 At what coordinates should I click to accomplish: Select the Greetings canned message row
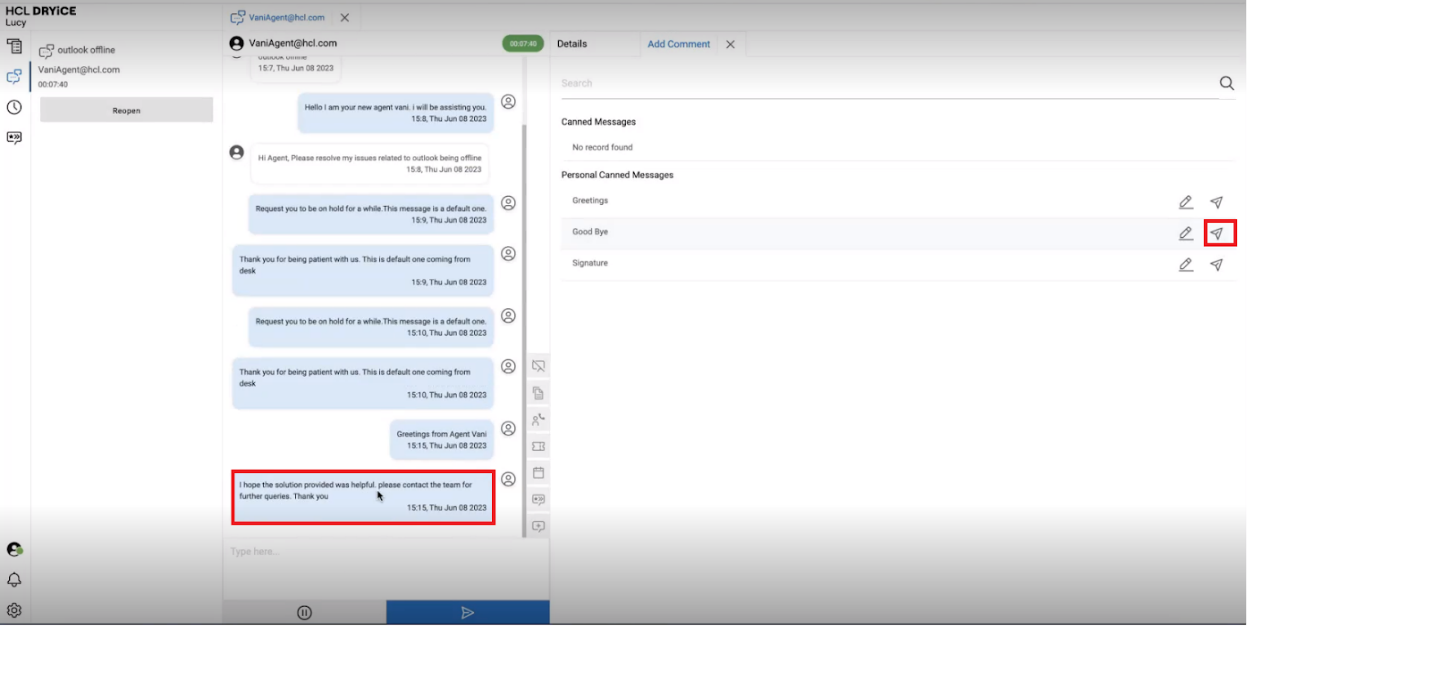pyautogui.click(x=898, y=202)
